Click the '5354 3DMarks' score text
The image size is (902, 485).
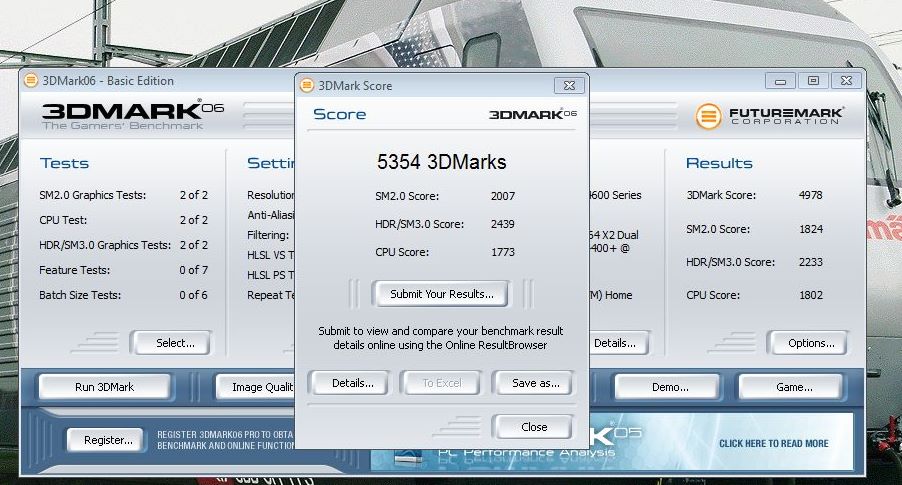pos(441,162)
